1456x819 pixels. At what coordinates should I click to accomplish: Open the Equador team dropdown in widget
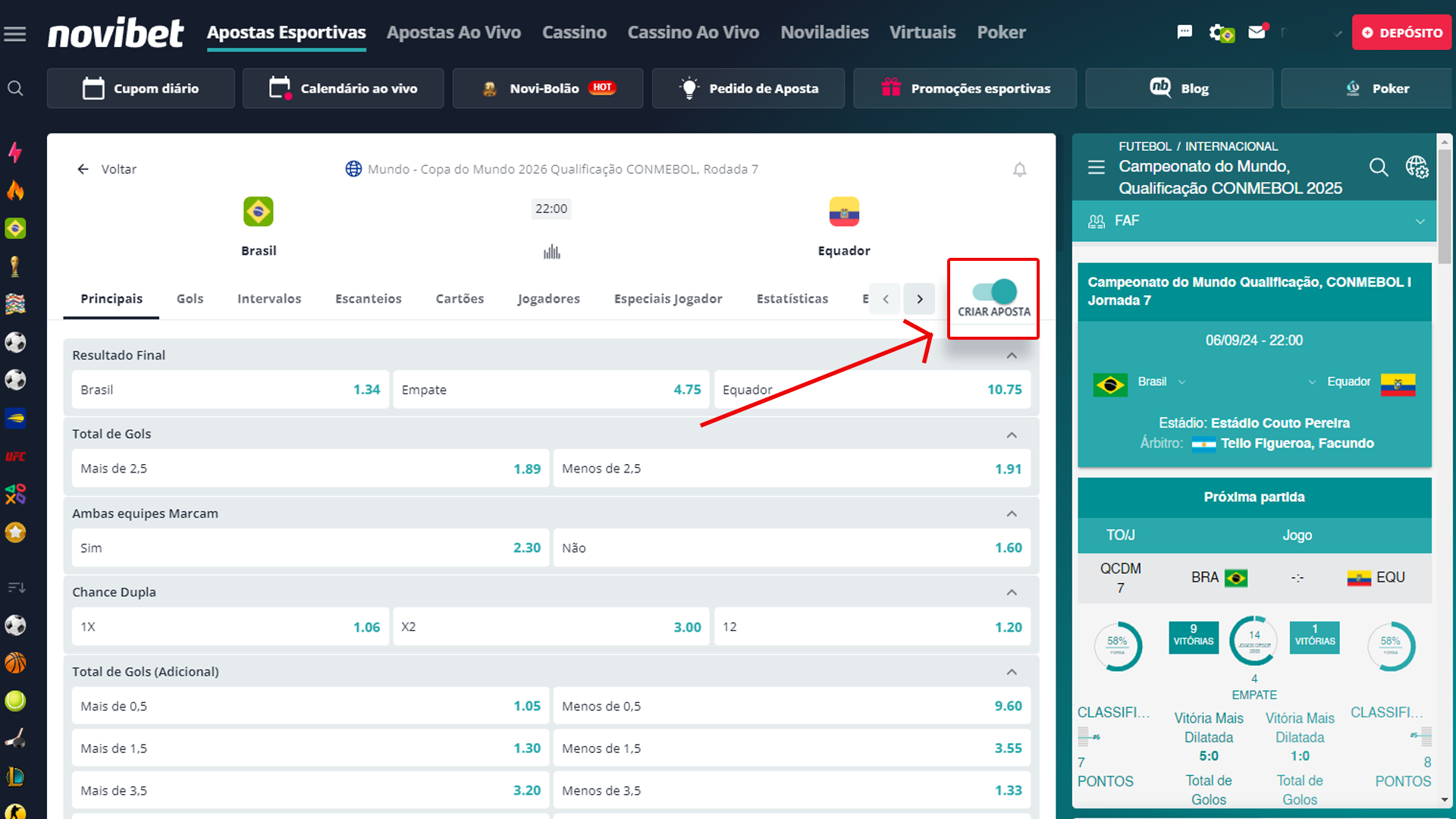pyautogui.click(x=1312, y=382)
